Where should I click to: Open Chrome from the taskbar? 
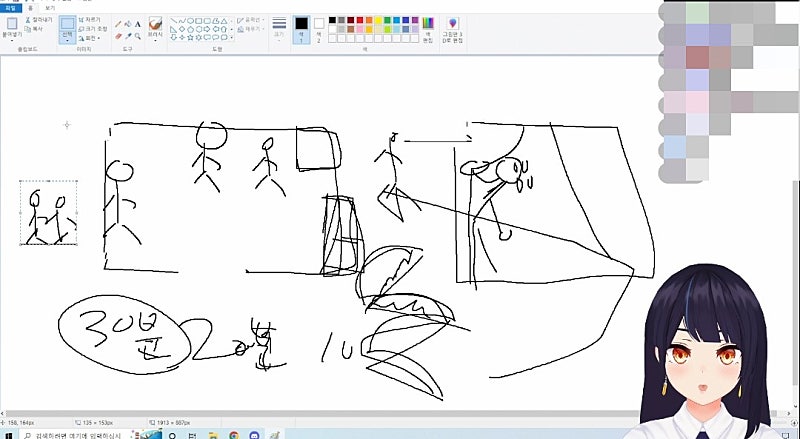click(234, 435)
